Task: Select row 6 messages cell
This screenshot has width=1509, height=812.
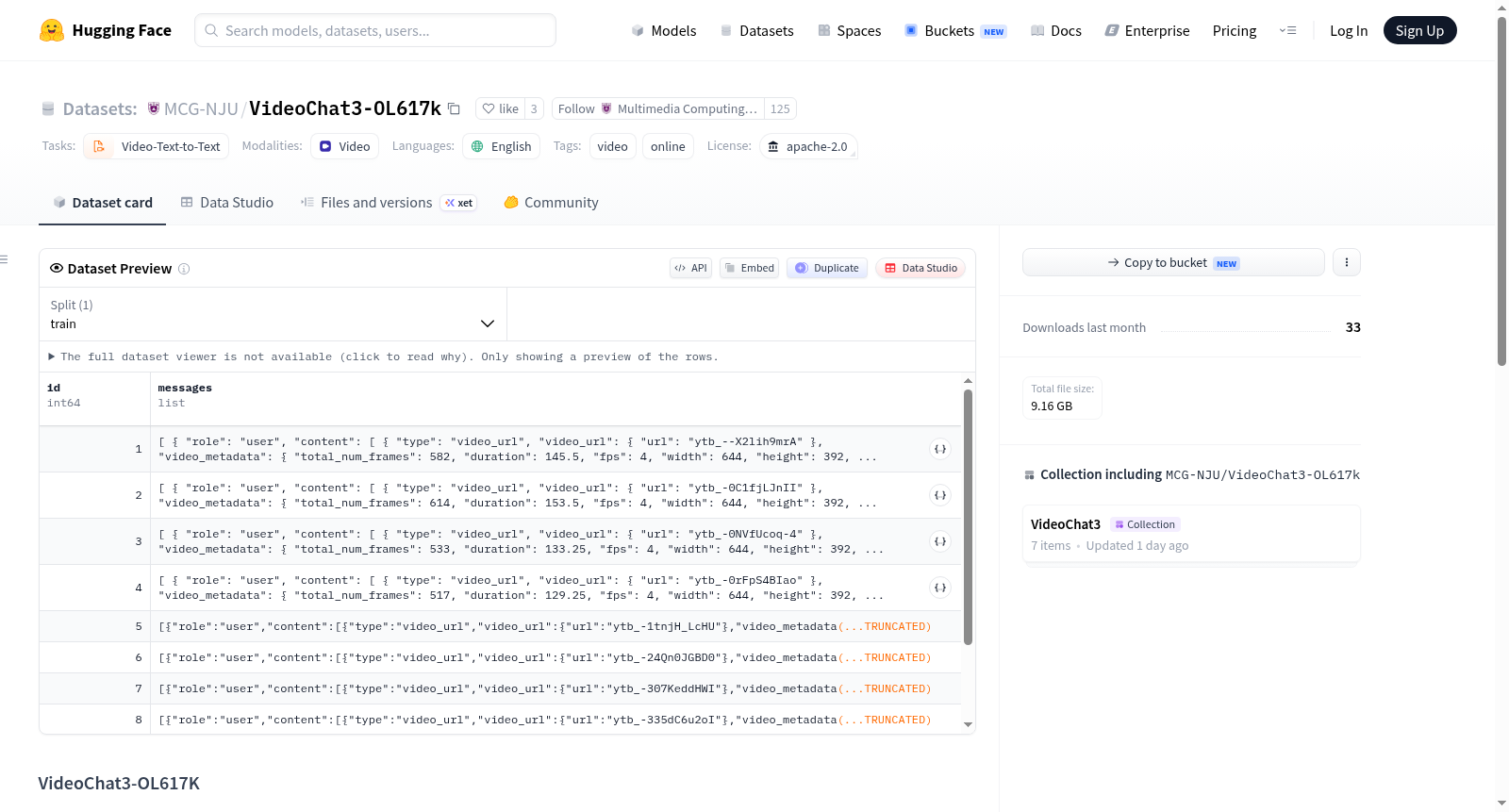Action: [556, 657]
